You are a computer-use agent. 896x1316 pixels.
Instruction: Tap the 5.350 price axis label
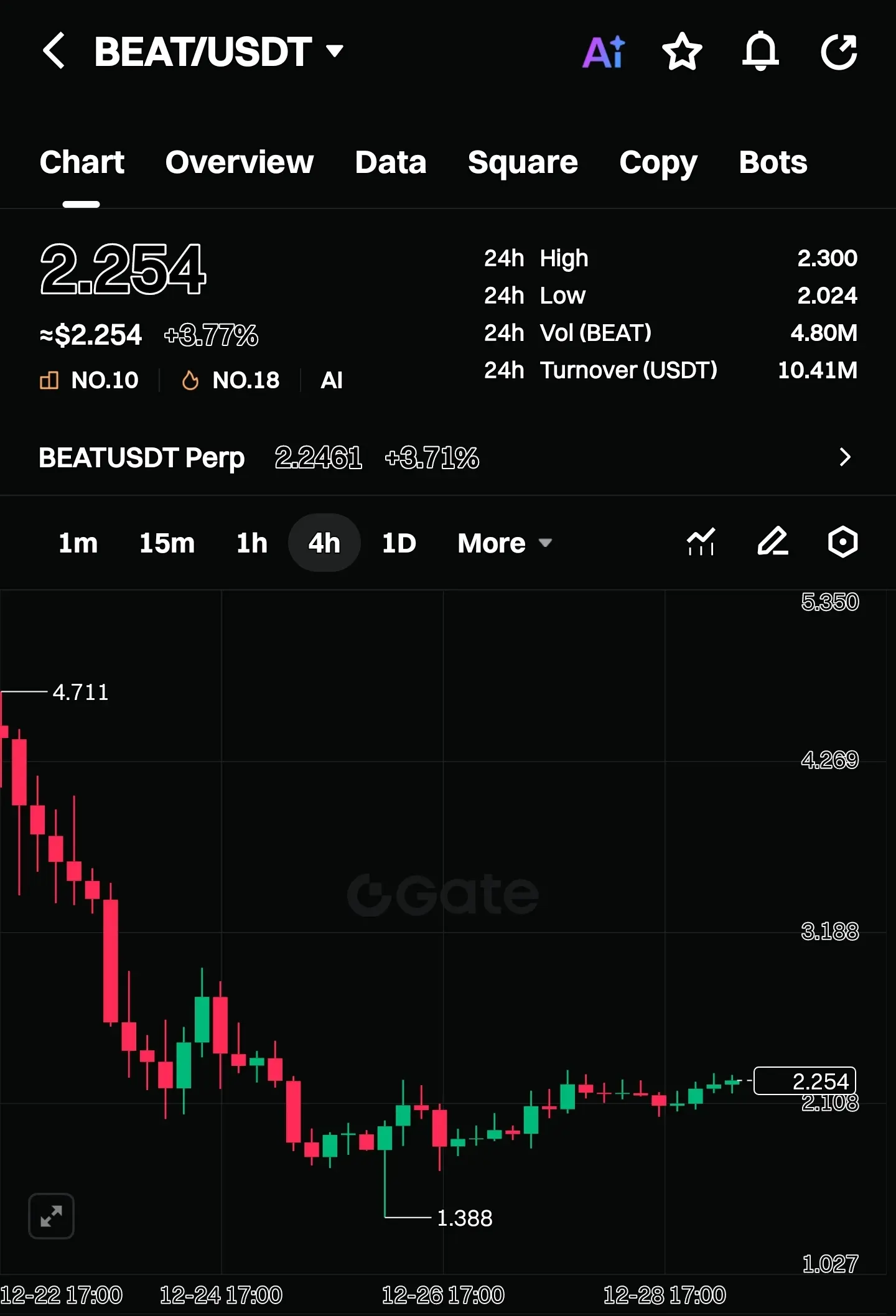(x=830, y=602)
